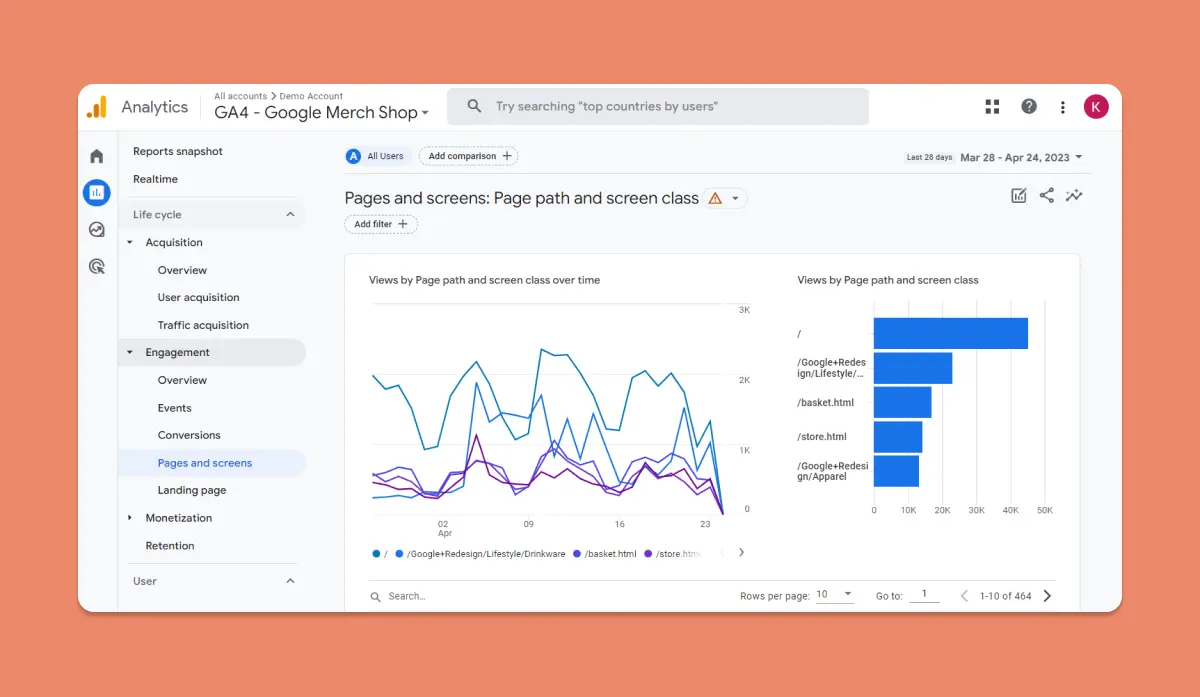1200x697 pixels.
Task: Click the '/' bar in bar chart
Action: click(951, 334)
